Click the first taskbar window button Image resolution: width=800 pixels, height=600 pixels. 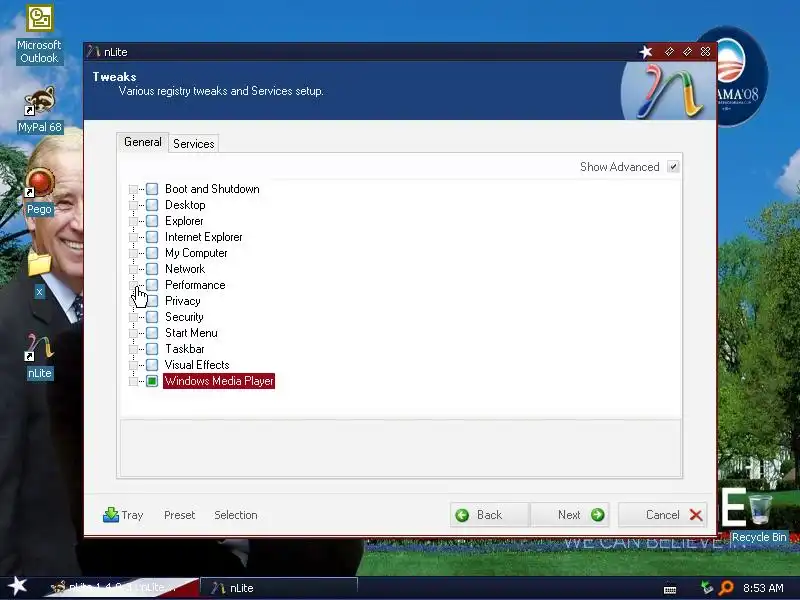point(120,588)
